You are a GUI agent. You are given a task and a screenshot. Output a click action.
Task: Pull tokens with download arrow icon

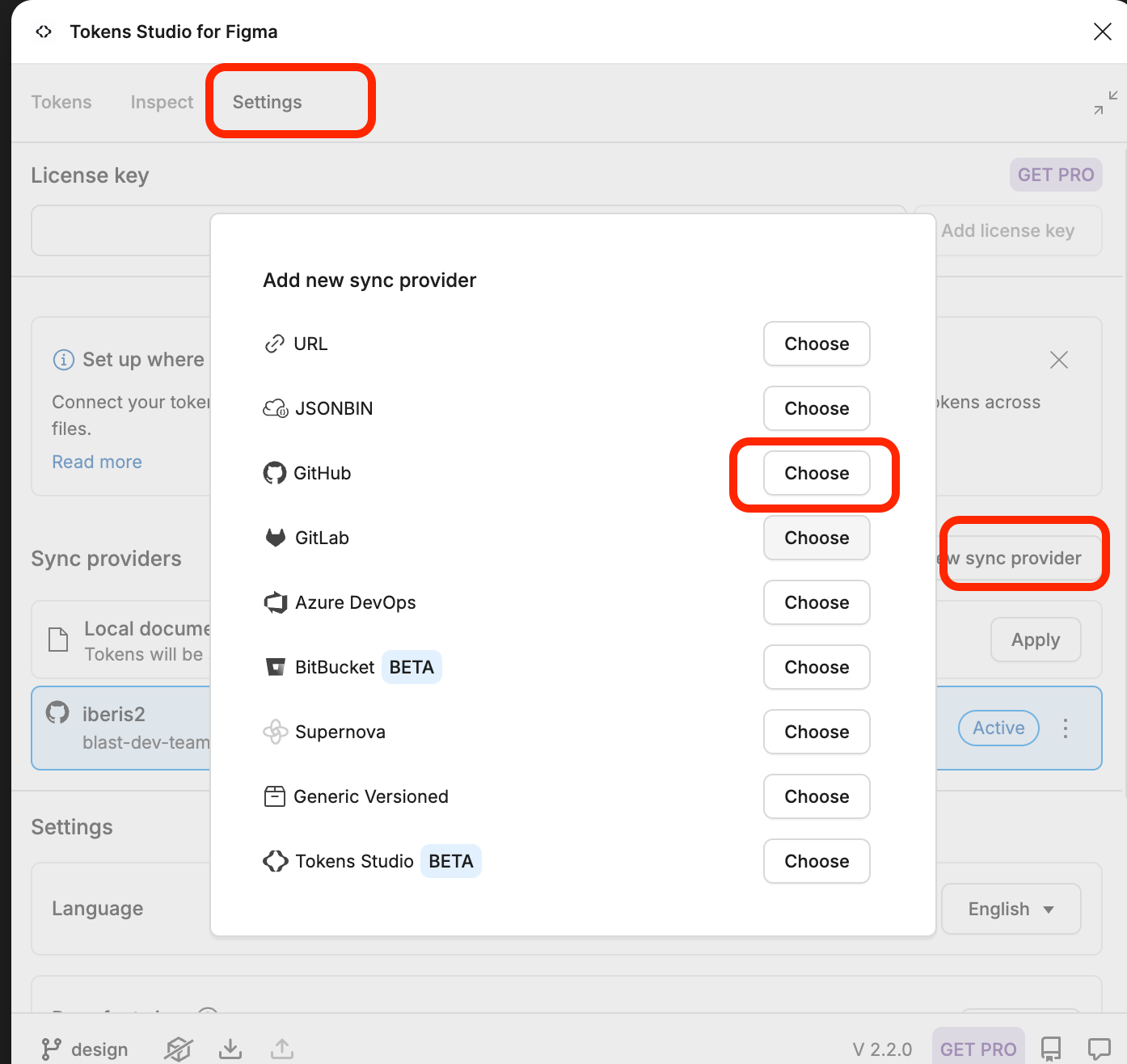pyautogui.click(x=230, y=1049)
